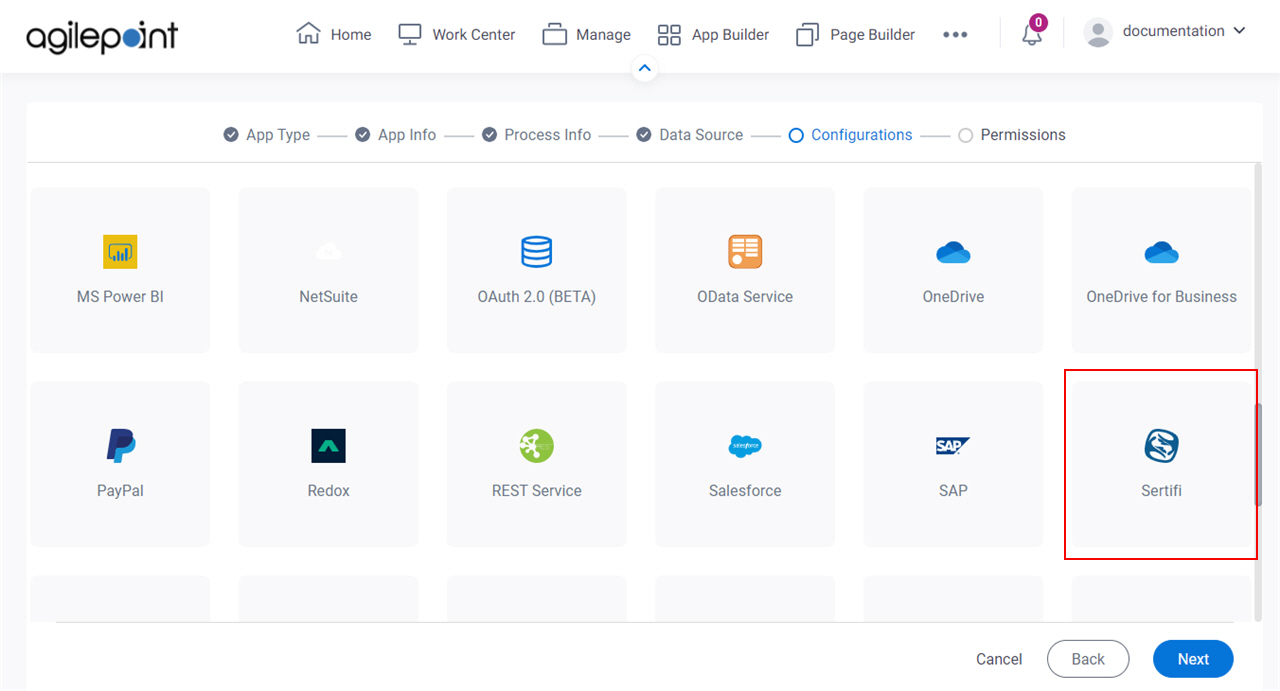This screenshot has height=691, width=1280.
Task: Pick the OData Service icon
Action: [745, 252]
